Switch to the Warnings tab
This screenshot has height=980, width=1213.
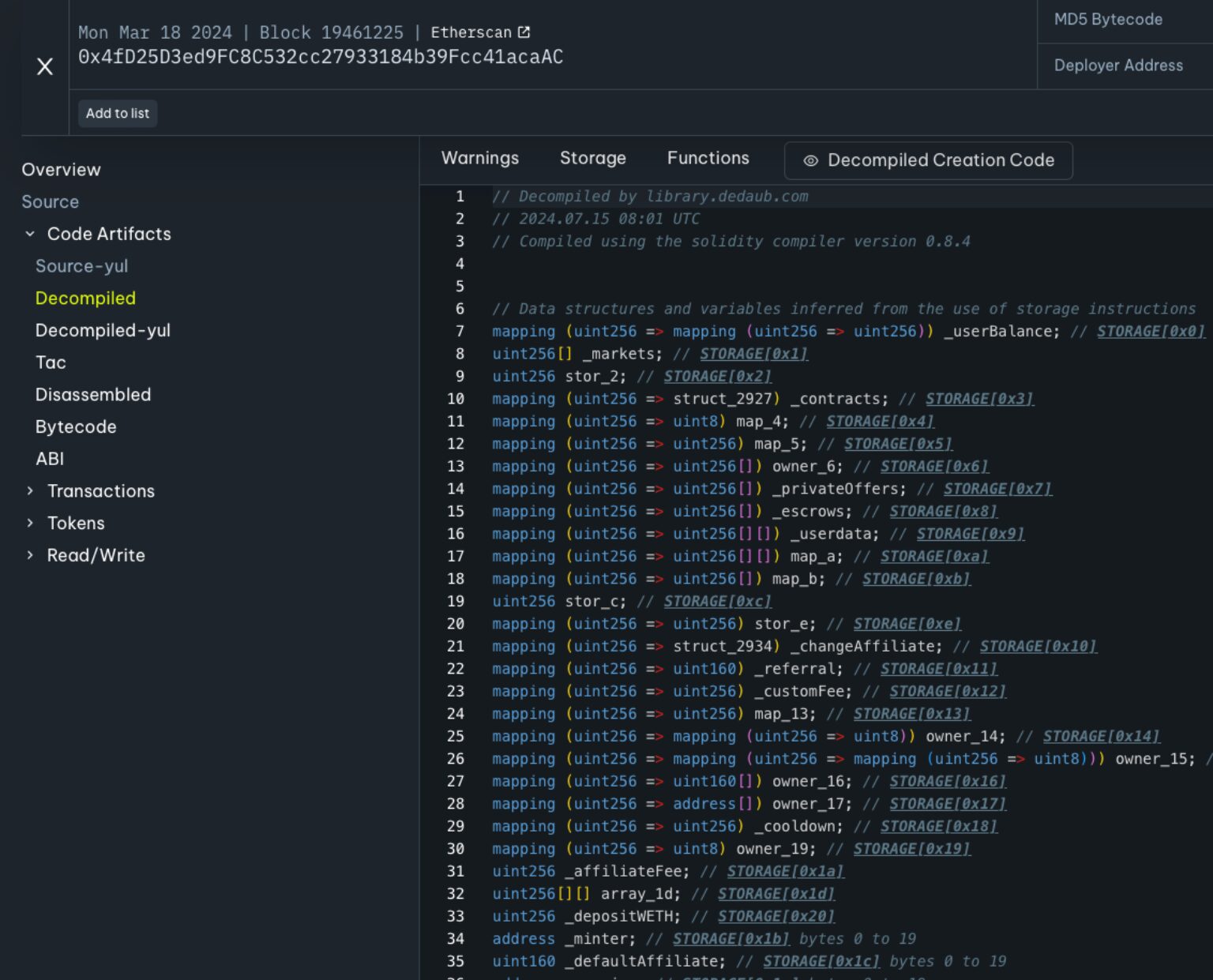tap(479, 158)
